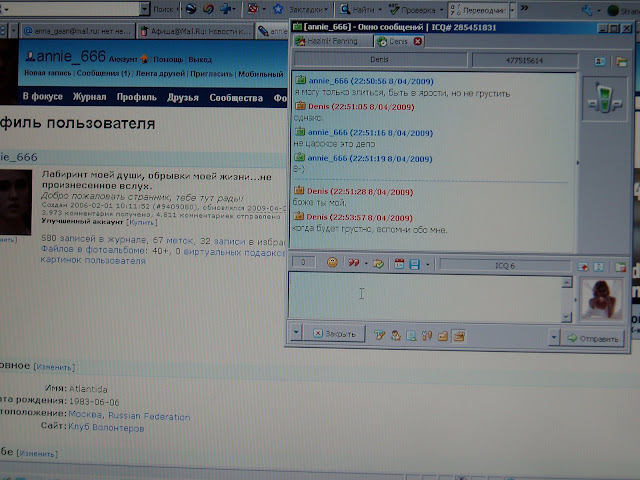Click the blue floppy save icon
The height and width of the screenshot is (480, 640).
point(414,264)
